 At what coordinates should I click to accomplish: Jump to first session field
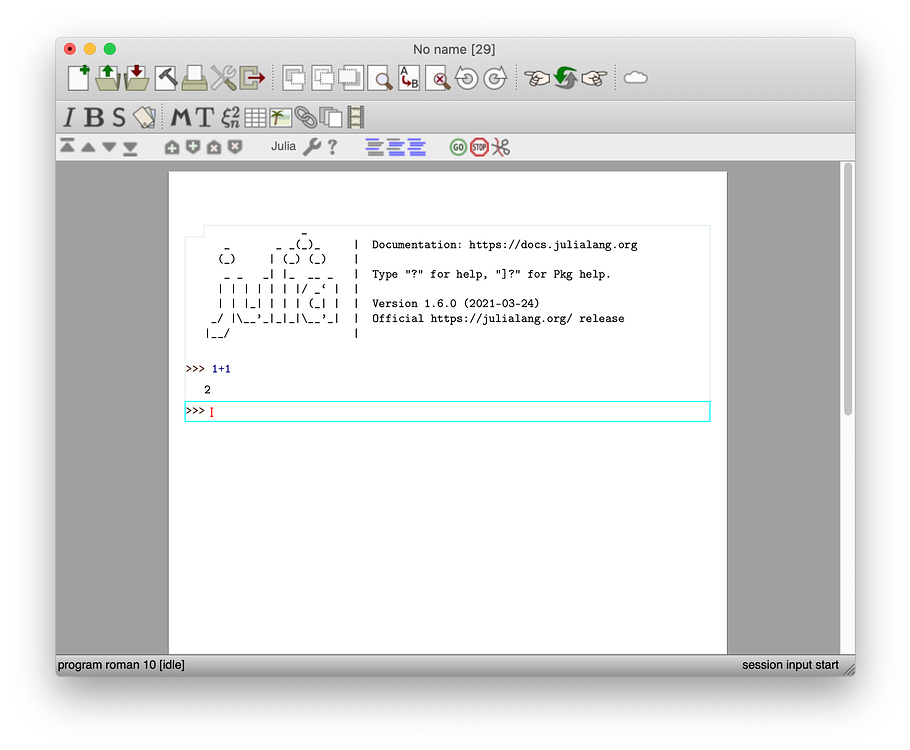pyautogui.click(x=67, y=146)
